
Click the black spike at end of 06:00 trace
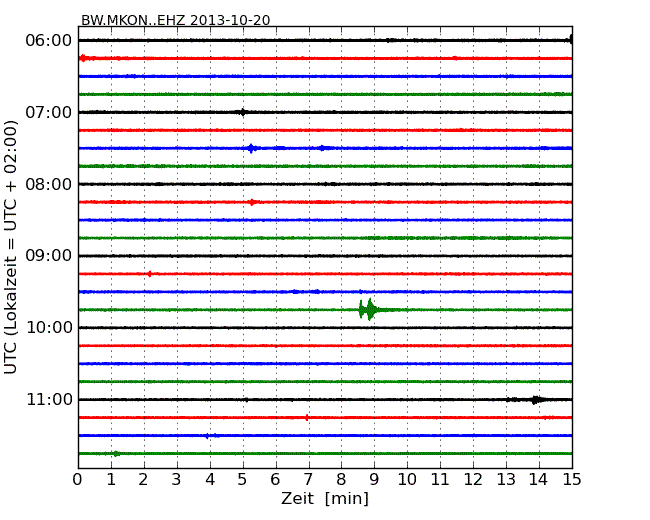tap(570, 40)
